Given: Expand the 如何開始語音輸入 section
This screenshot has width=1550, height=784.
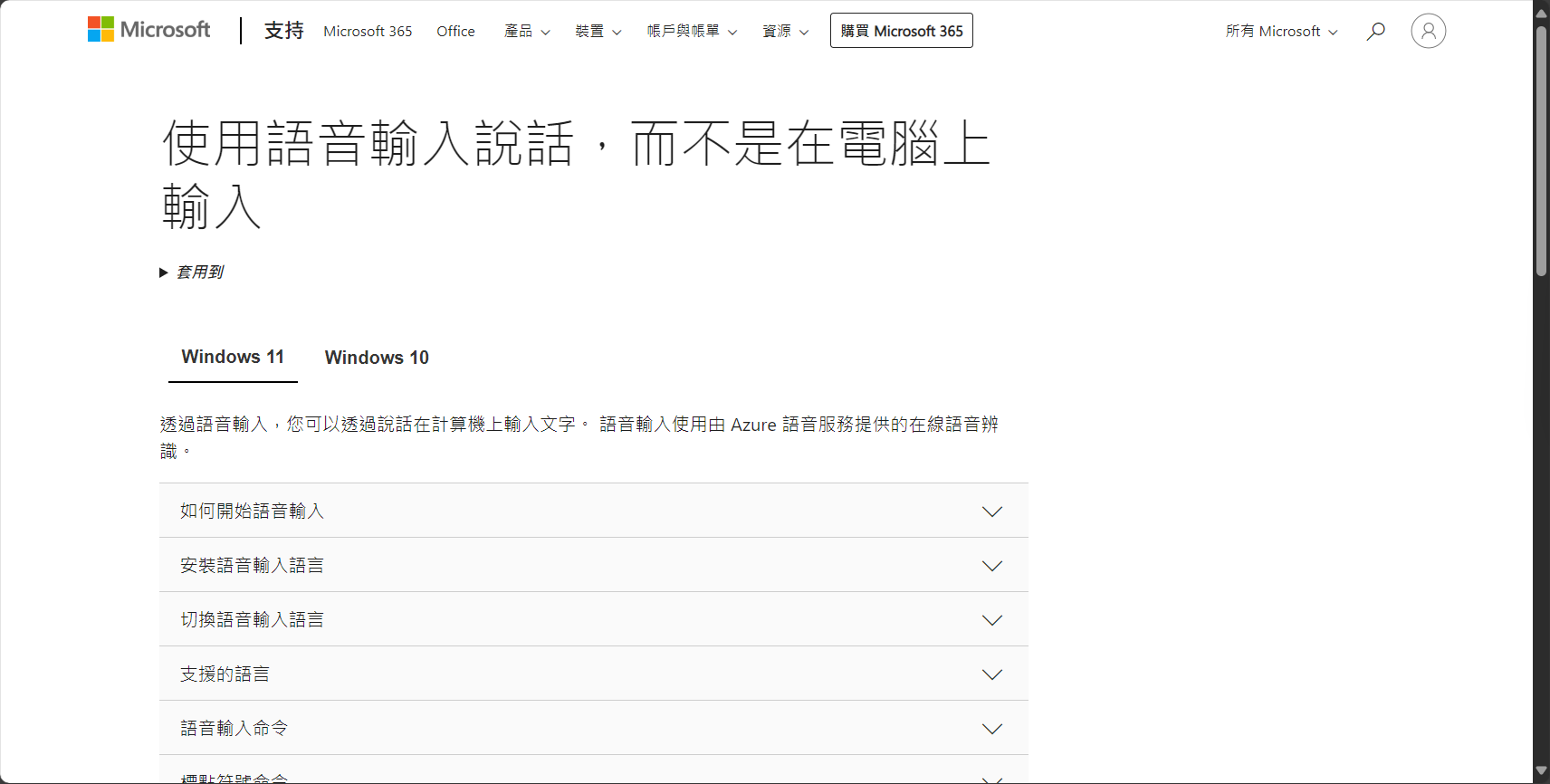Looking at the screenshot, I should click(x=594, y=511).
